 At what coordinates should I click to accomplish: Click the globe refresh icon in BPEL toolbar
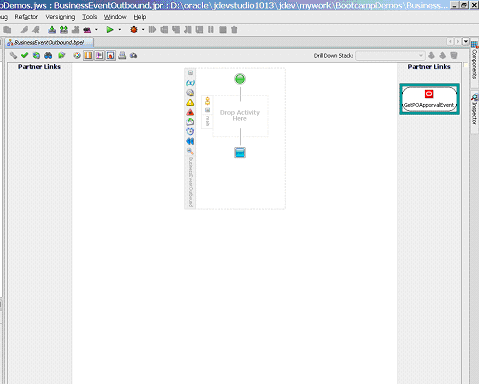tap(36, 55)
